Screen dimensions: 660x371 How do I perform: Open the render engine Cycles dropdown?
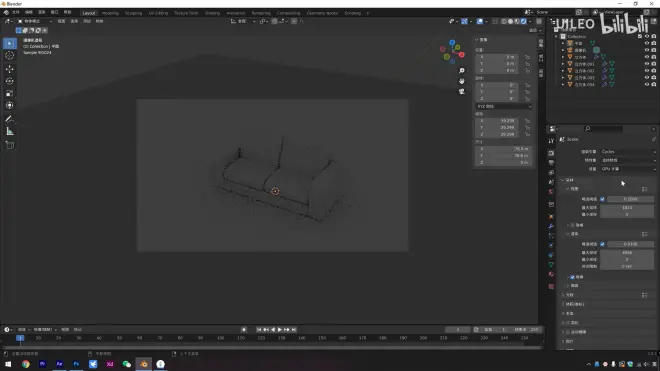point(628,152)
